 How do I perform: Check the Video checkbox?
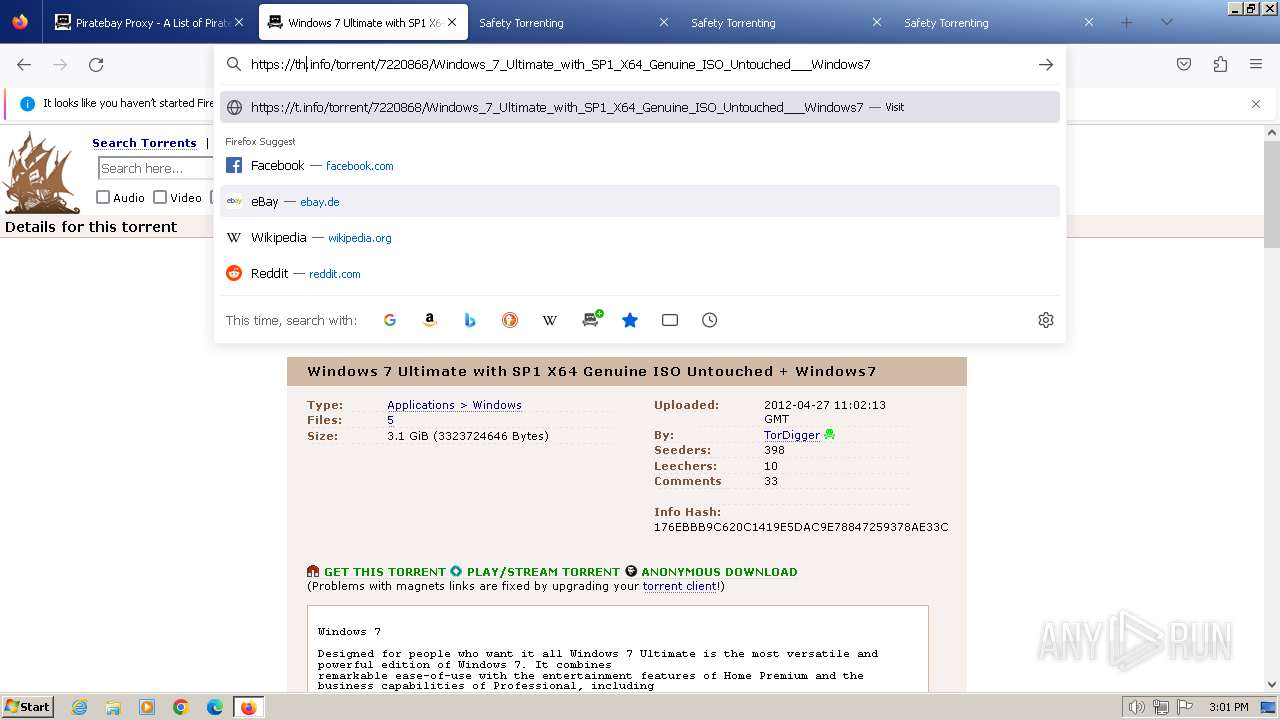click(x=160, y=197)
